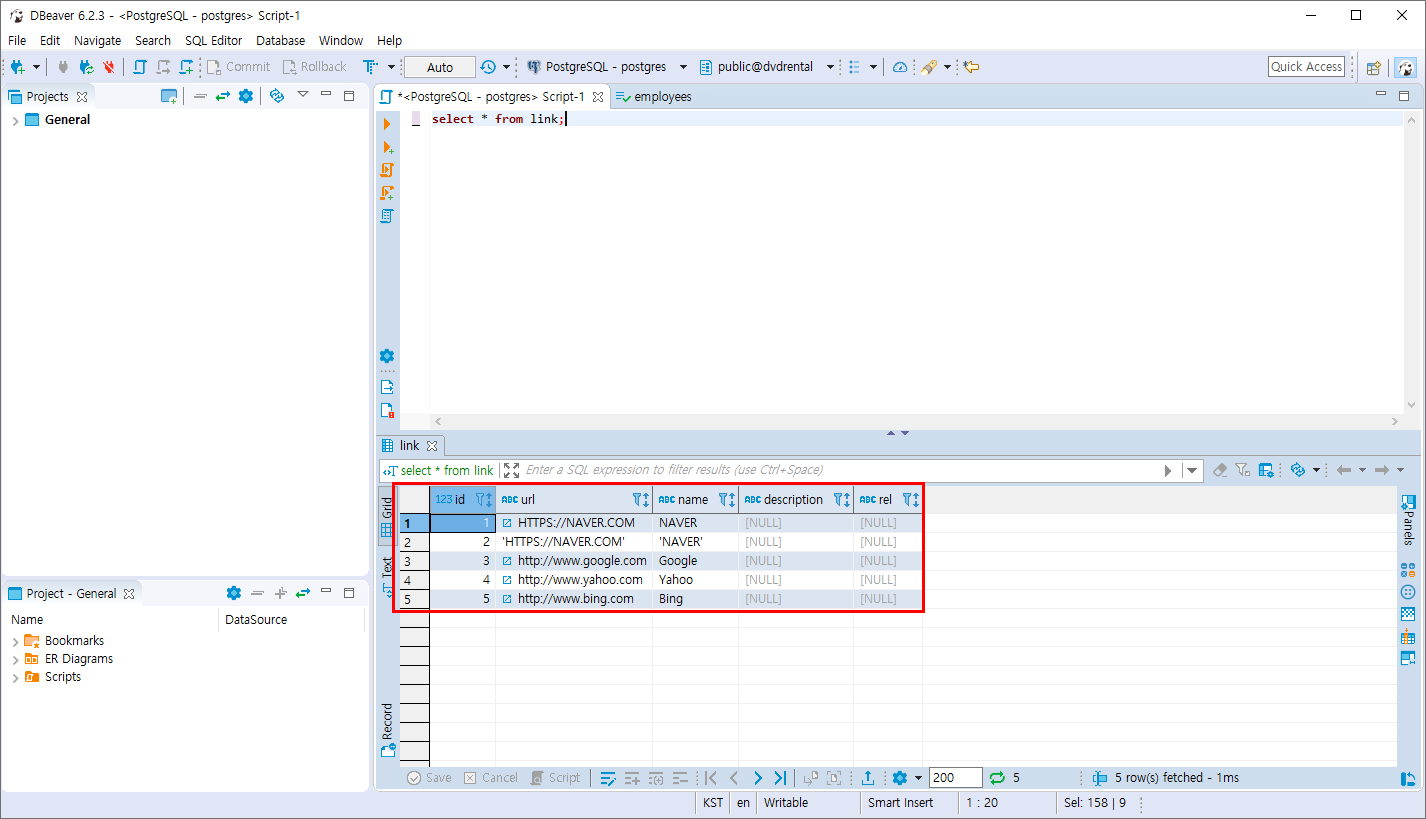Toggle Record view mode
Screen dimensions: 1426x819
pos(387,730)
